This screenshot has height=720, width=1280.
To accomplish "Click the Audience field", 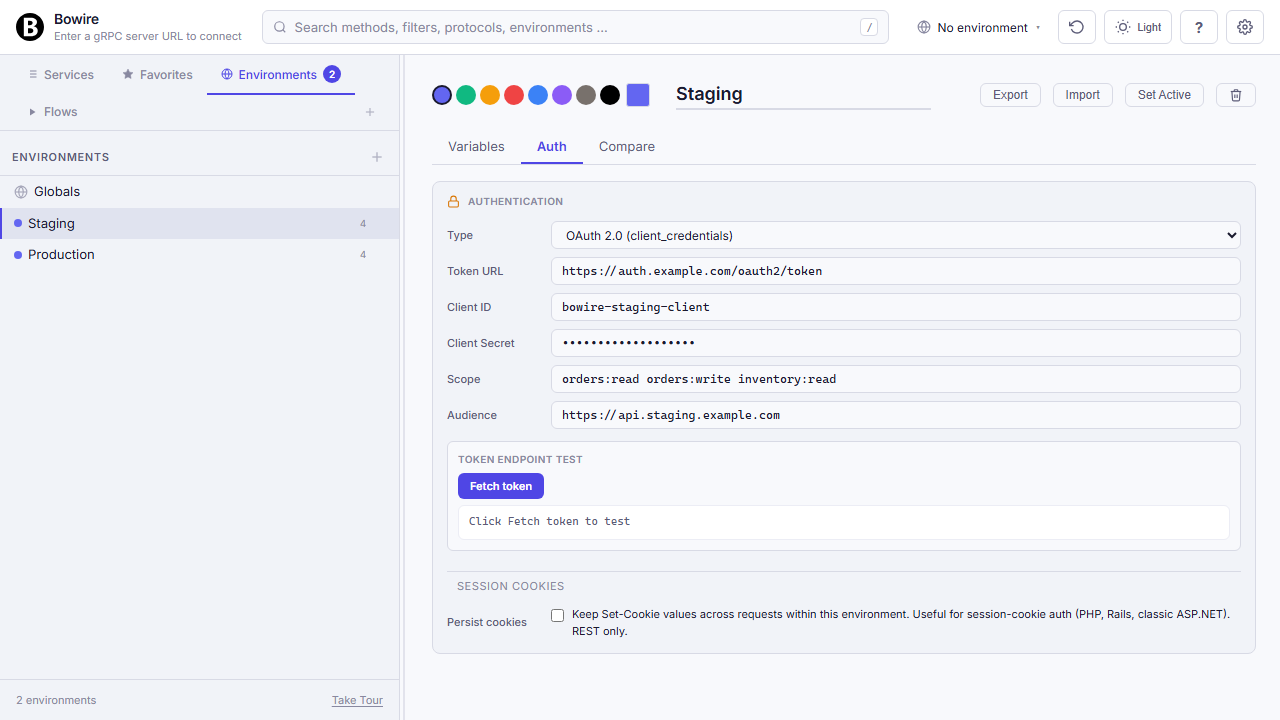I will [896, 415].
